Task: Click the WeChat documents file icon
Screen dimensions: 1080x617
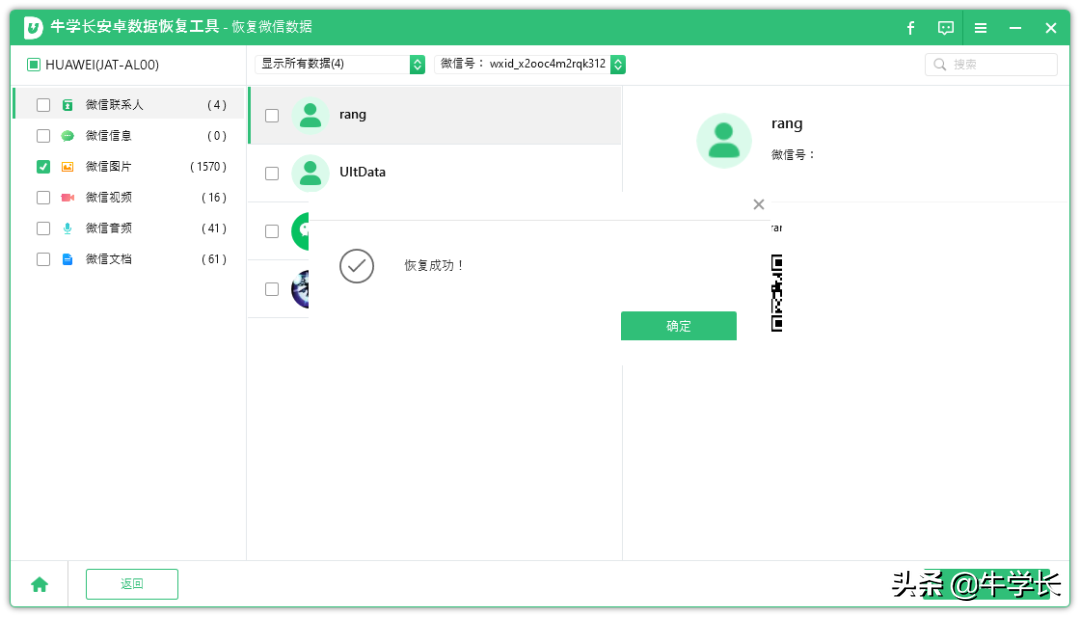Action: pos(68,259)
